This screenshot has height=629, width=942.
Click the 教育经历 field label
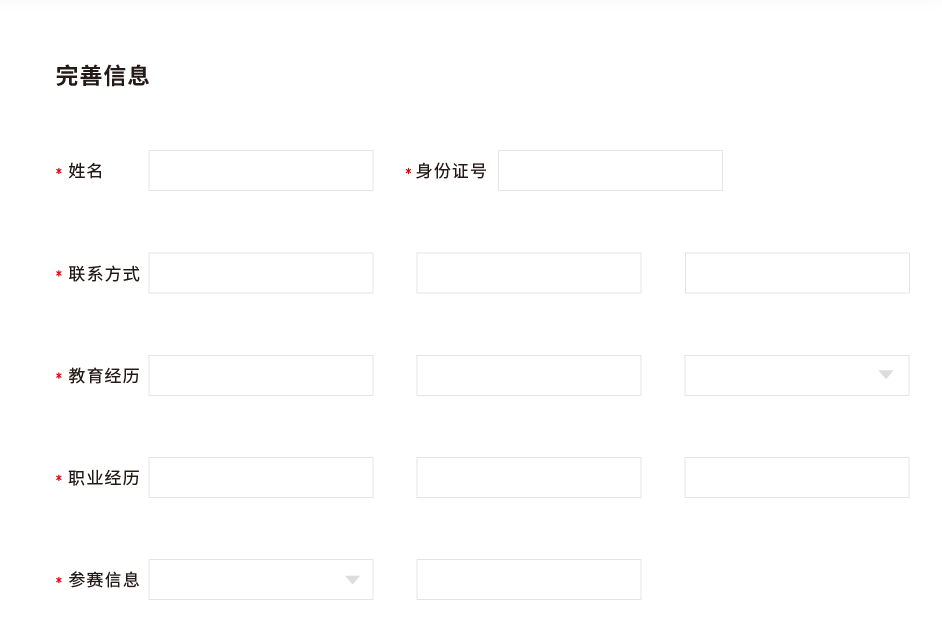(x=104, y=376)
